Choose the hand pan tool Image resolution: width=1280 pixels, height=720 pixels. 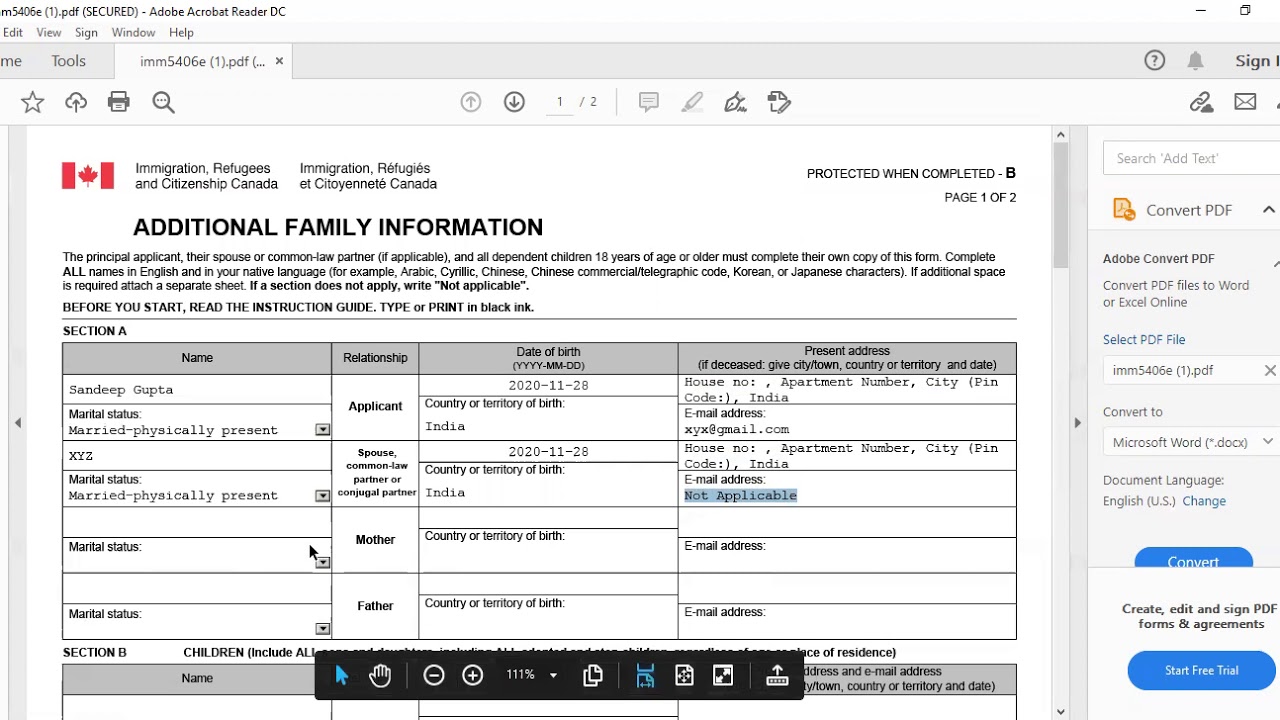click(380, 675)
